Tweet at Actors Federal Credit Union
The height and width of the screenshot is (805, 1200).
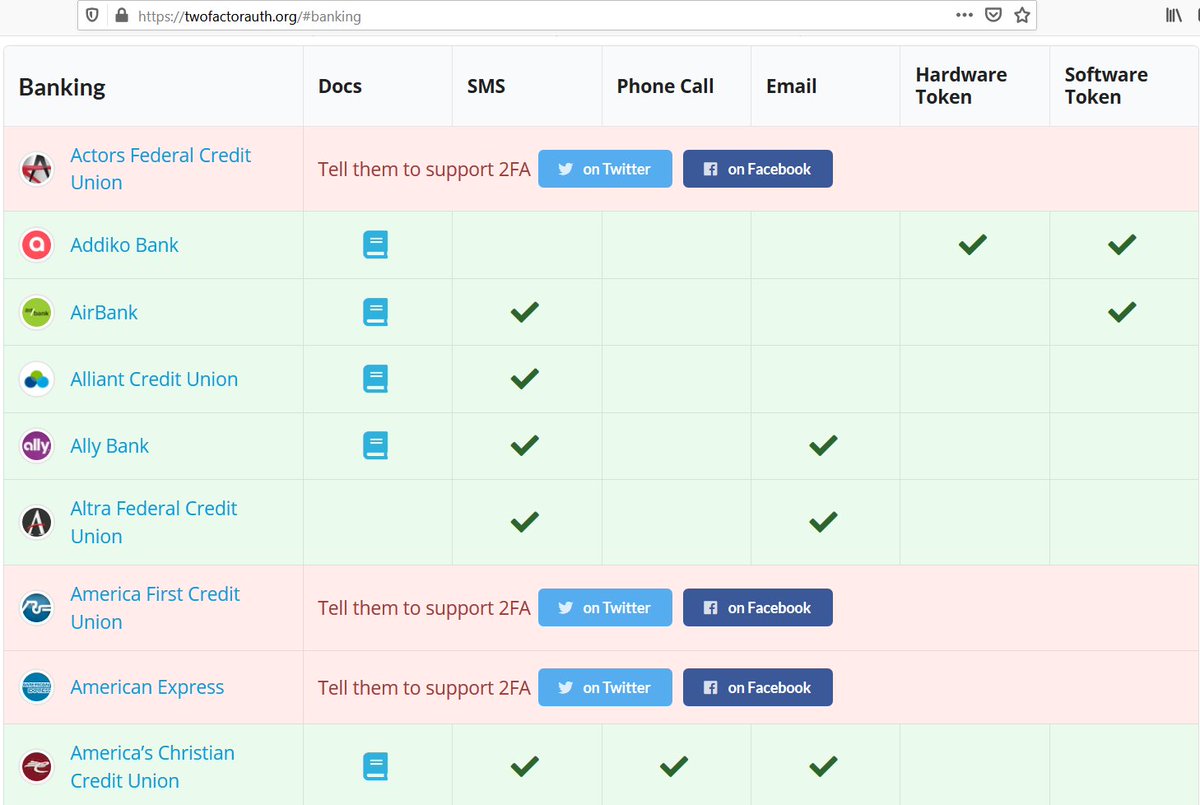point(605,169)
